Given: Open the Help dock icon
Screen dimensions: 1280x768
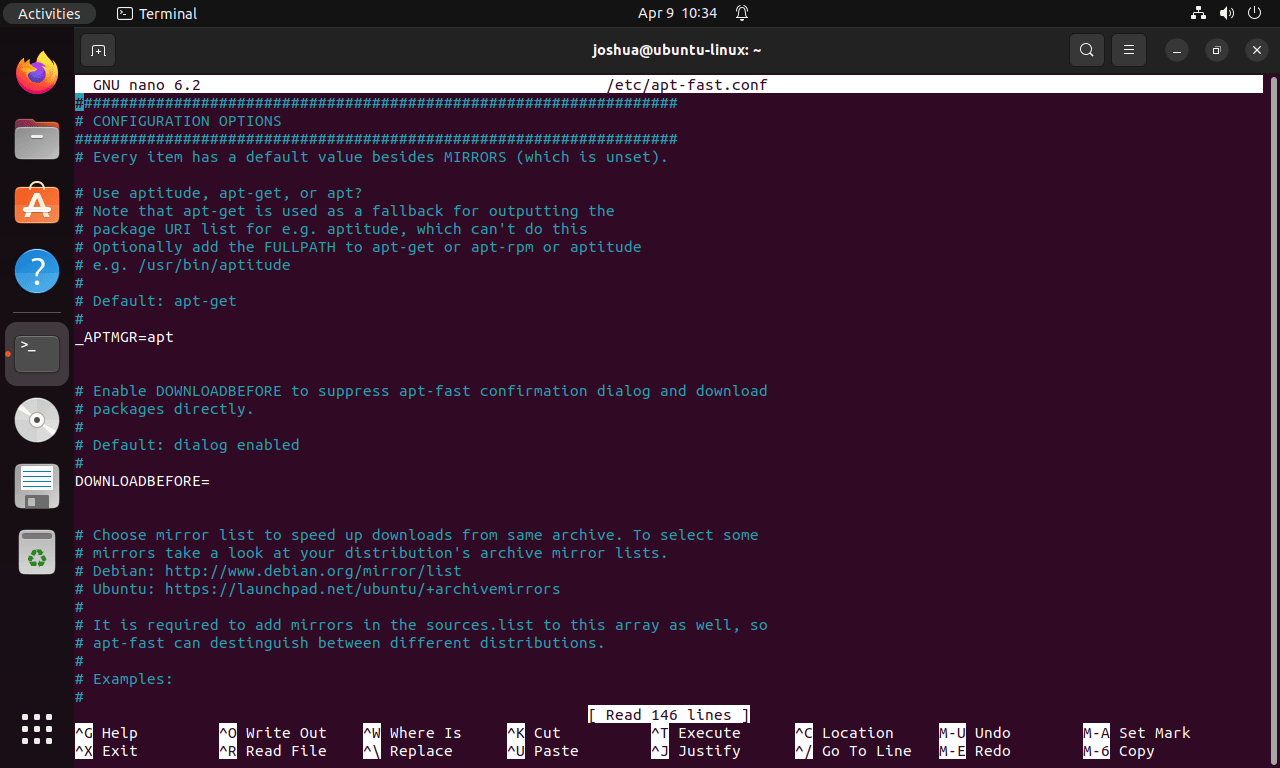Looking at the screenshot, I should click(x=37, y=270).
